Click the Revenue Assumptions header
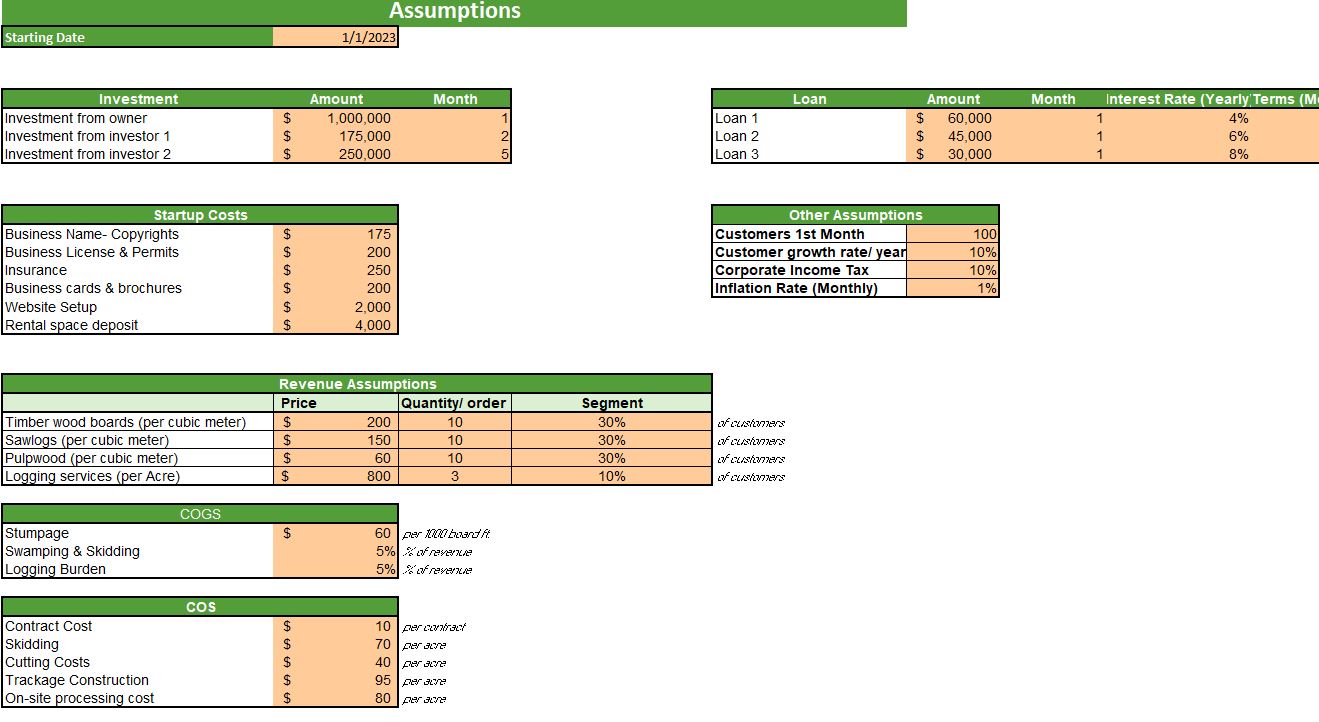The image size is (1319, 722). coord(357,383)
